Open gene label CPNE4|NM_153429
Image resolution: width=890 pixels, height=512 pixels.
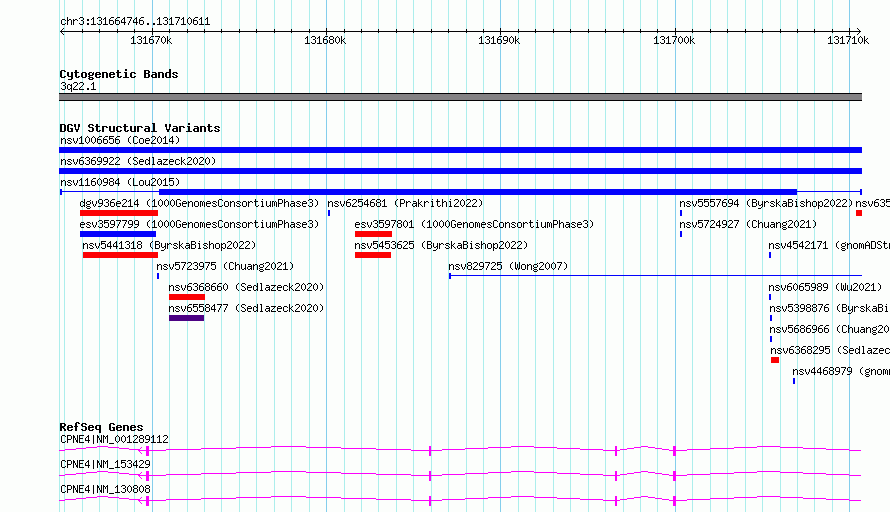coord(105,464)
